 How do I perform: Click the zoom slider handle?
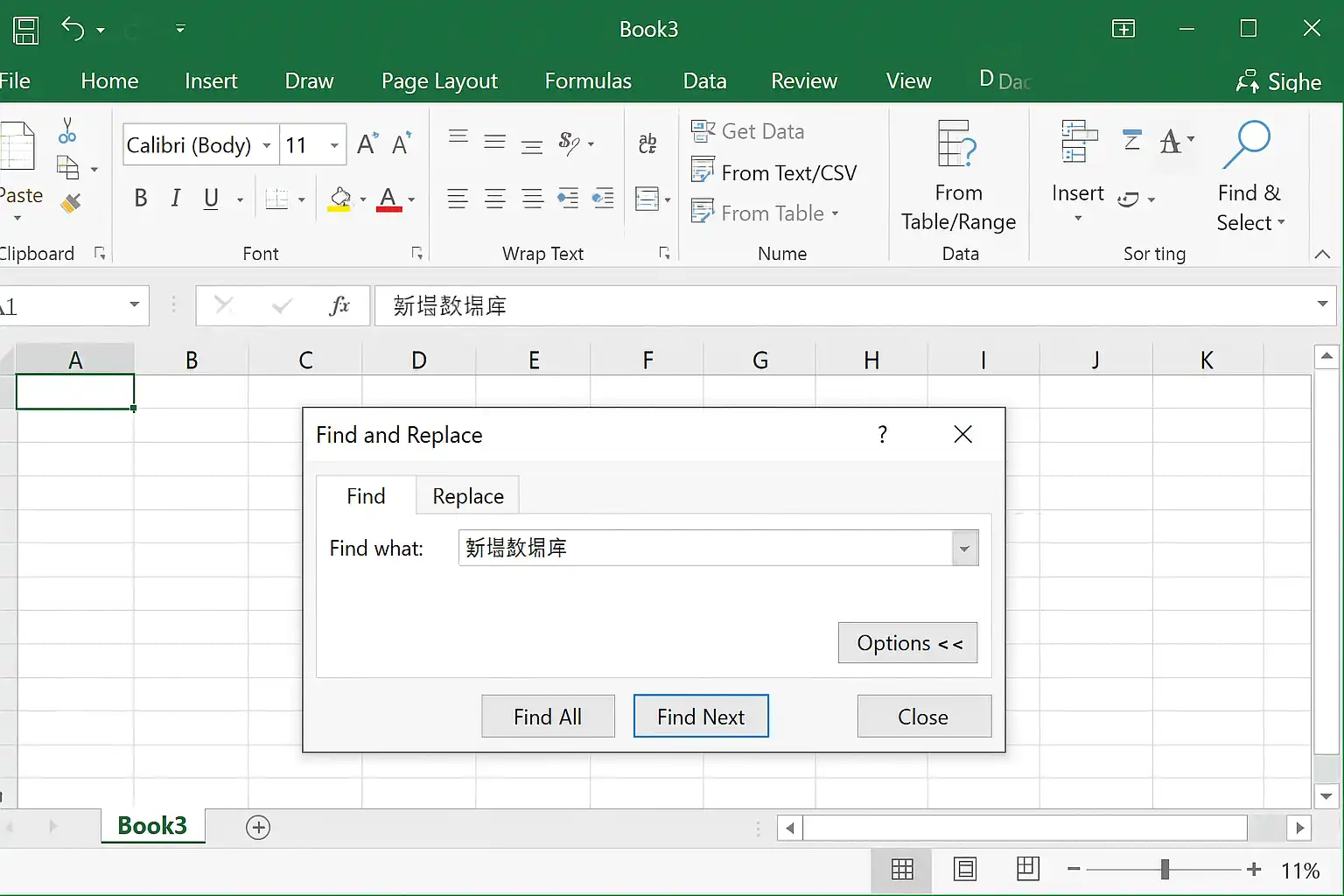1165,869
